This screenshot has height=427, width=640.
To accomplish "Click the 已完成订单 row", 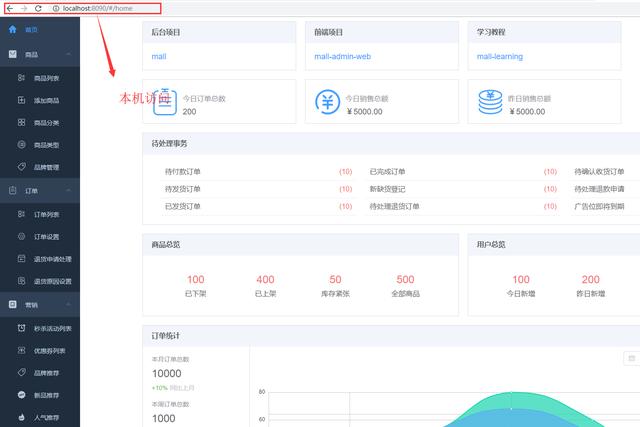I will pyautogui.click(x=463, y=171).
